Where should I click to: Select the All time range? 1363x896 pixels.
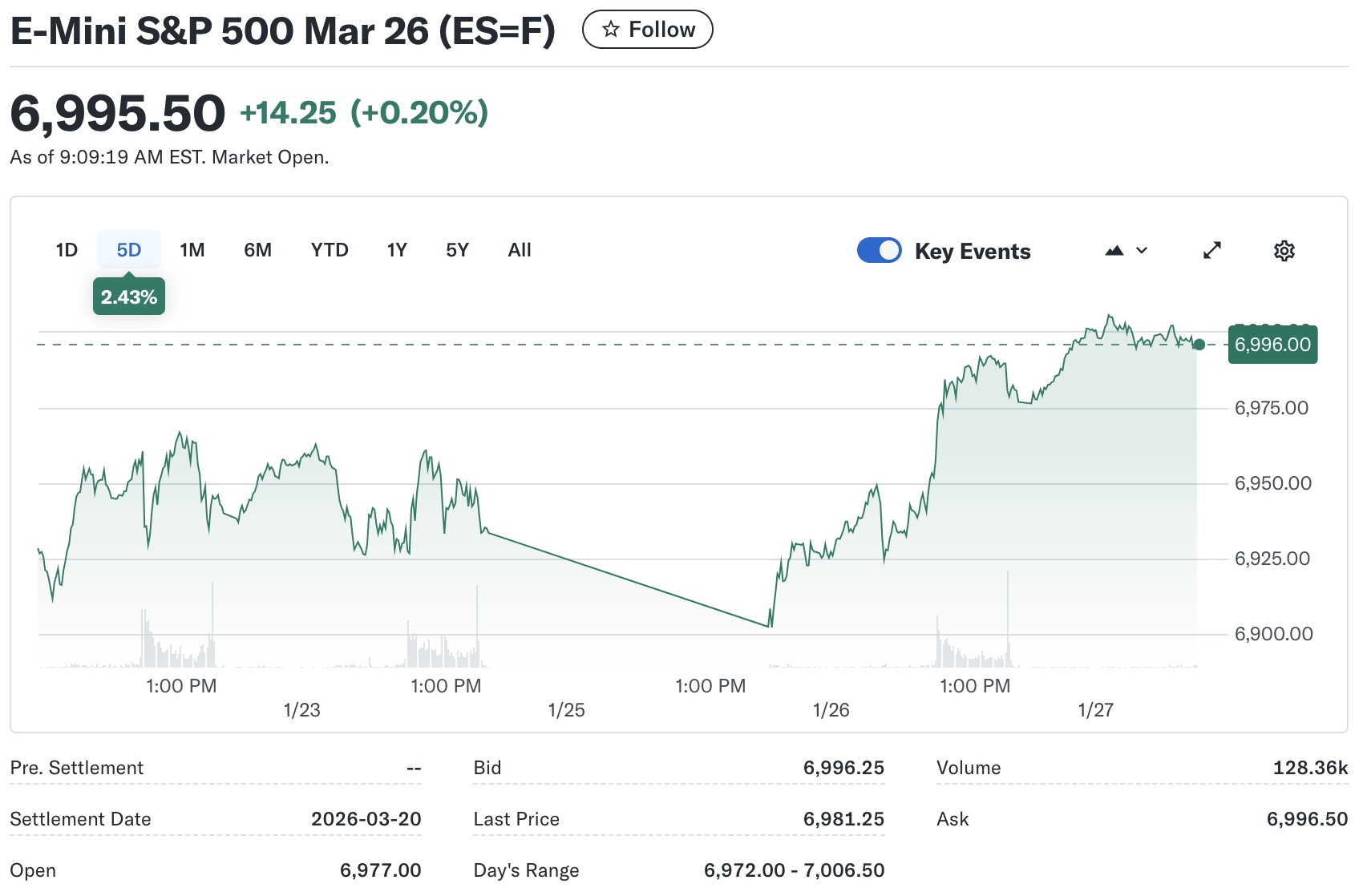(x=519, y=249)
